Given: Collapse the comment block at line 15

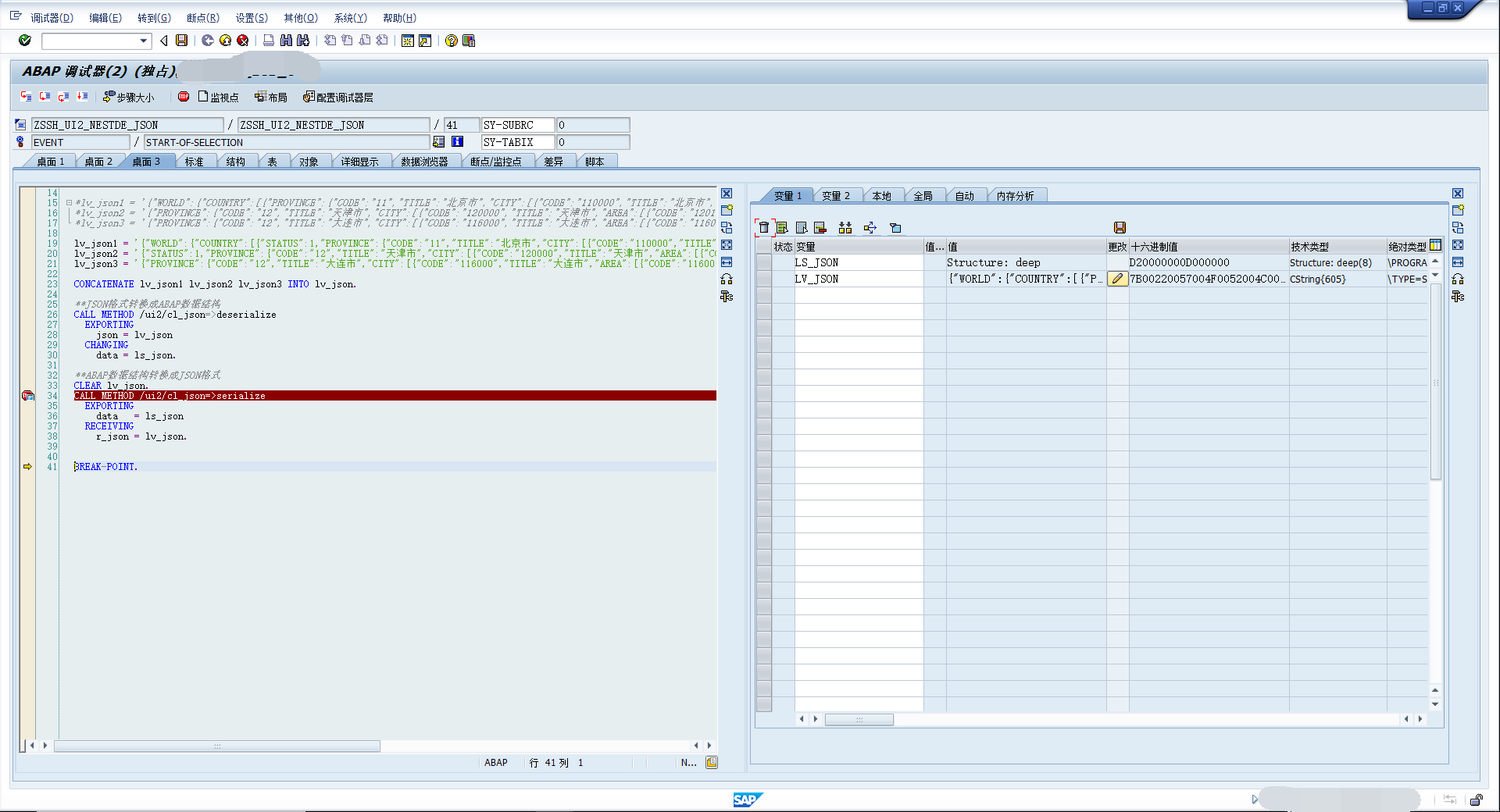Looking at the screenshot, I should click(x=69, y=203).
